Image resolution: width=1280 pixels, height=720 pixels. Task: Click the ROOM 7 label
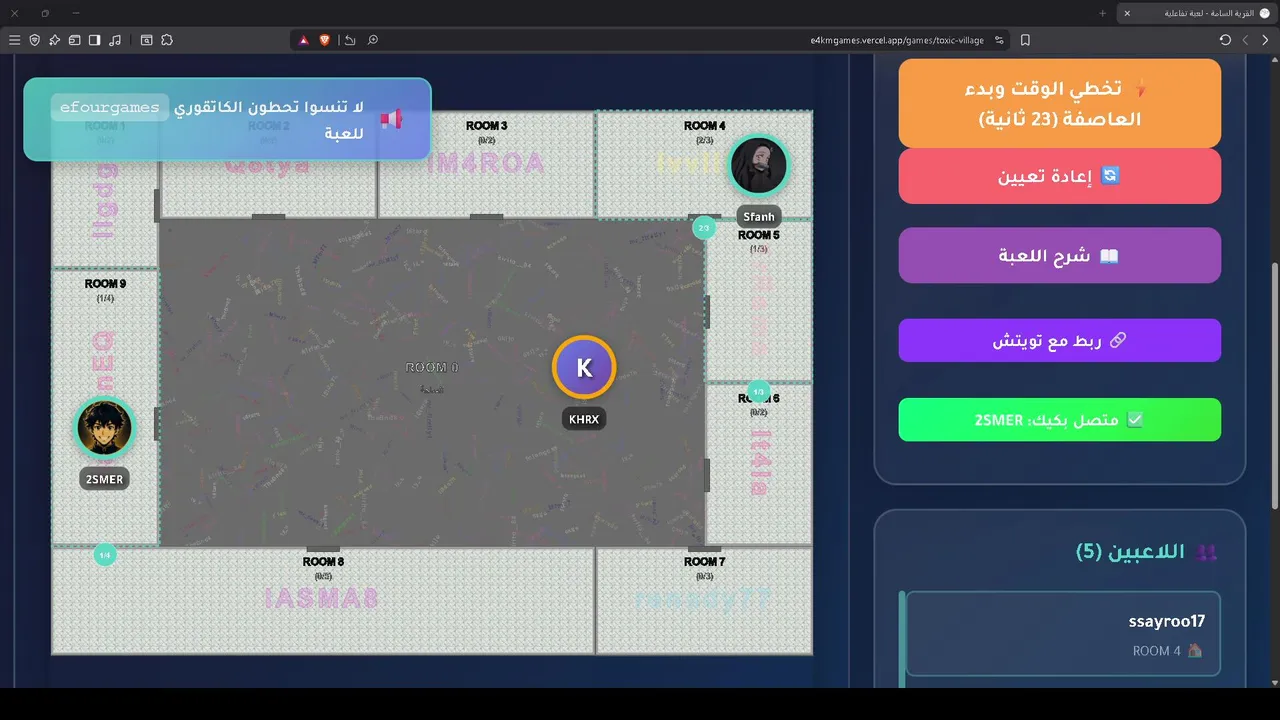click(705, 562)
